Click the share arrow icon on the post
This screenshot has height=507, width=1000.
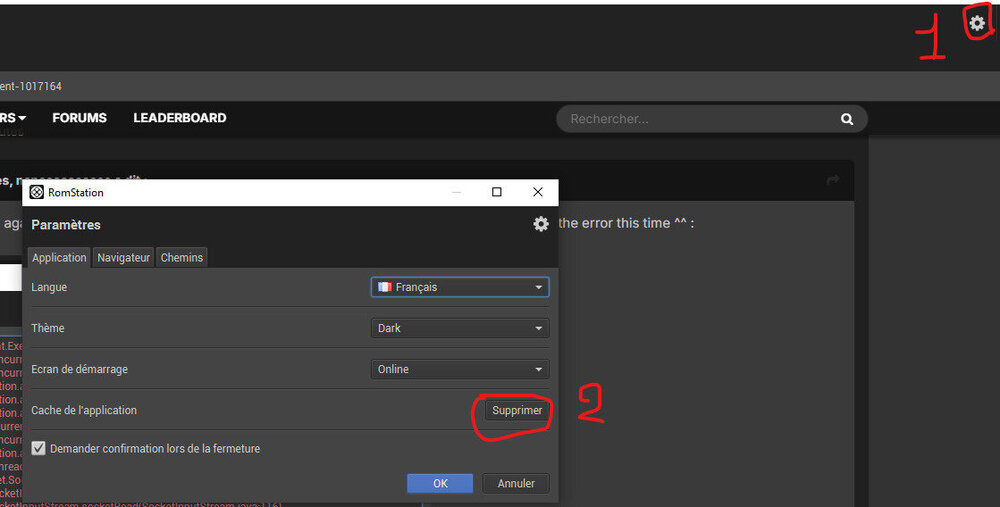point(833,180)
